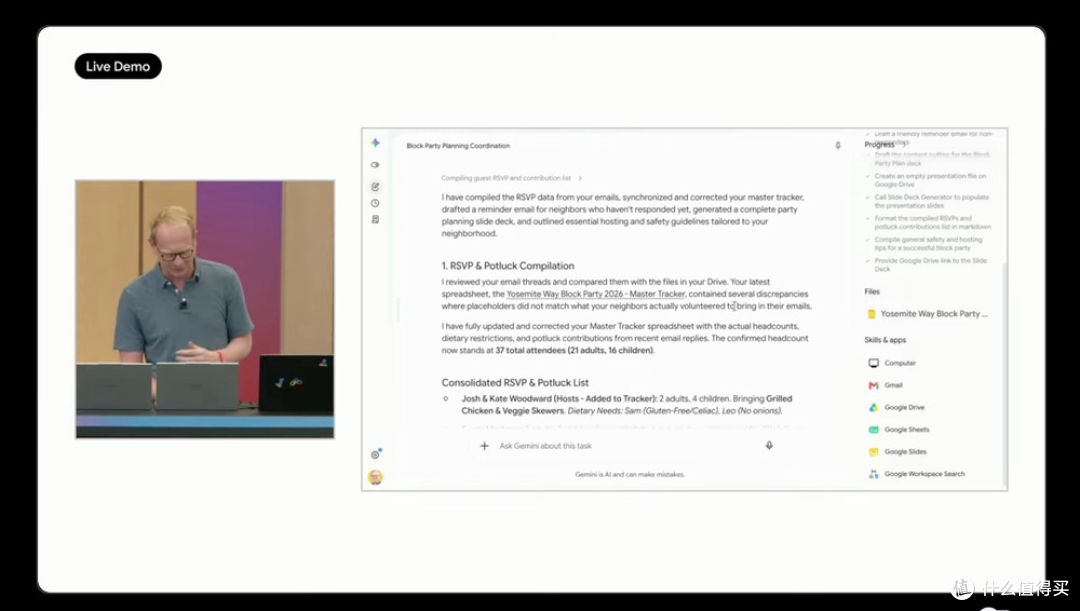This screenshot has height=611, width=1080.
Task: Open settings gear icon with blue dot
Action: pyautogui.click(x=376, y=454)
